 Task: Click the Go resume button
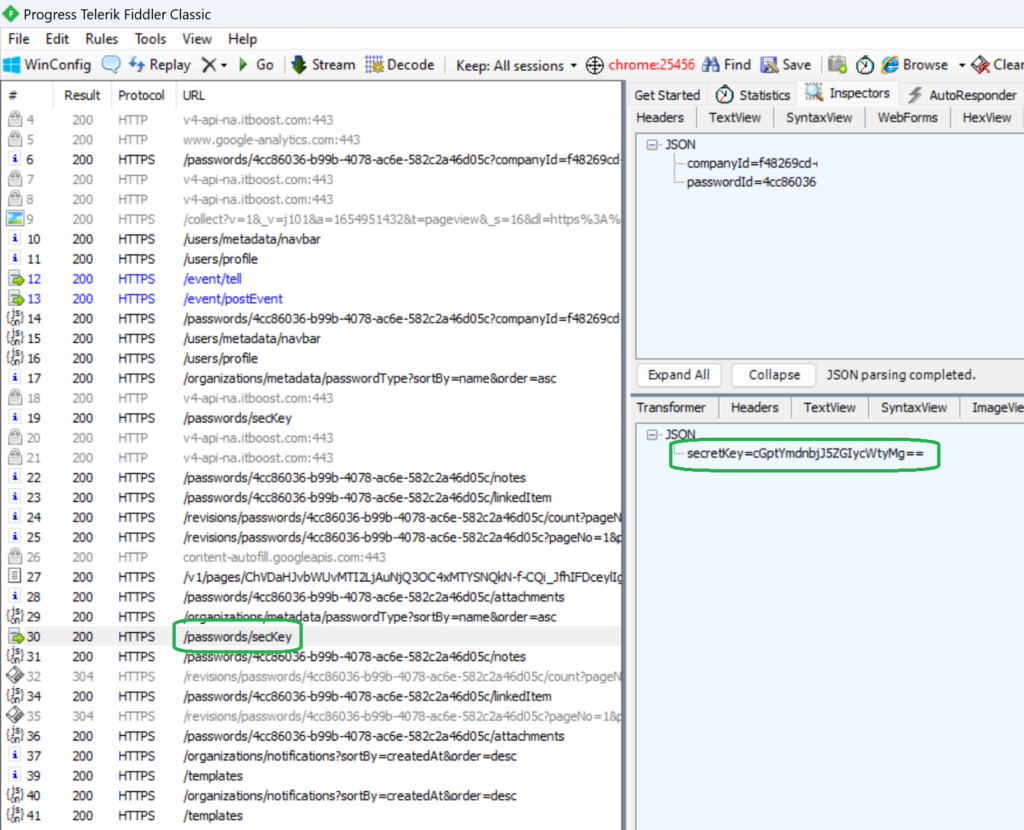click(x=256, y=65)
